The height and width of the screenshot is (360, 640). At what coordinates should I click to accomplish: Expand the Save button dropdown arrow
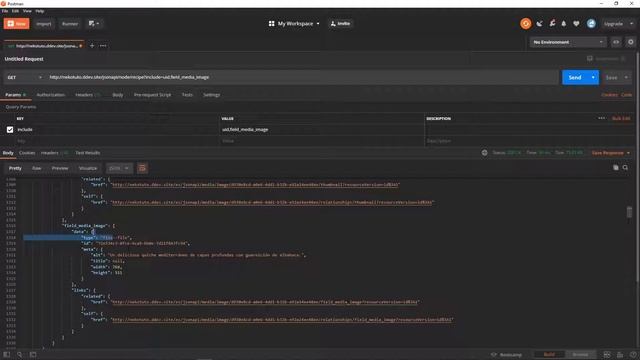click(626, 78)
